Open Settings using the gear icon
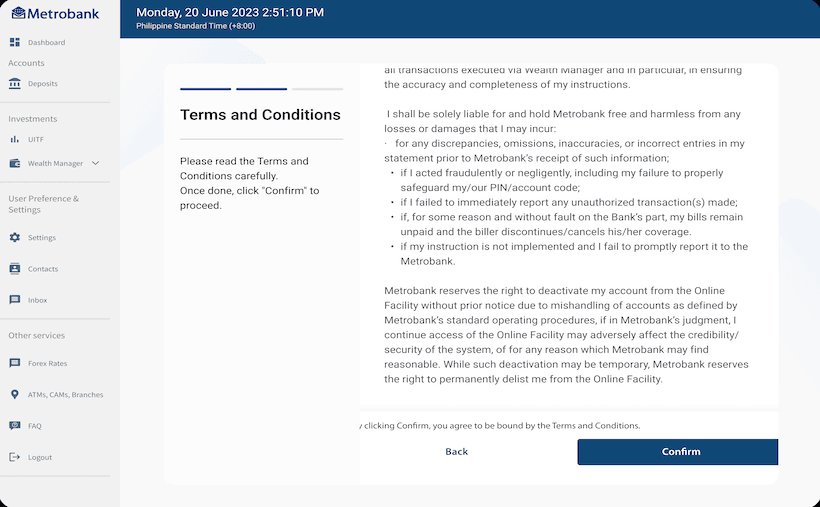 15,238
